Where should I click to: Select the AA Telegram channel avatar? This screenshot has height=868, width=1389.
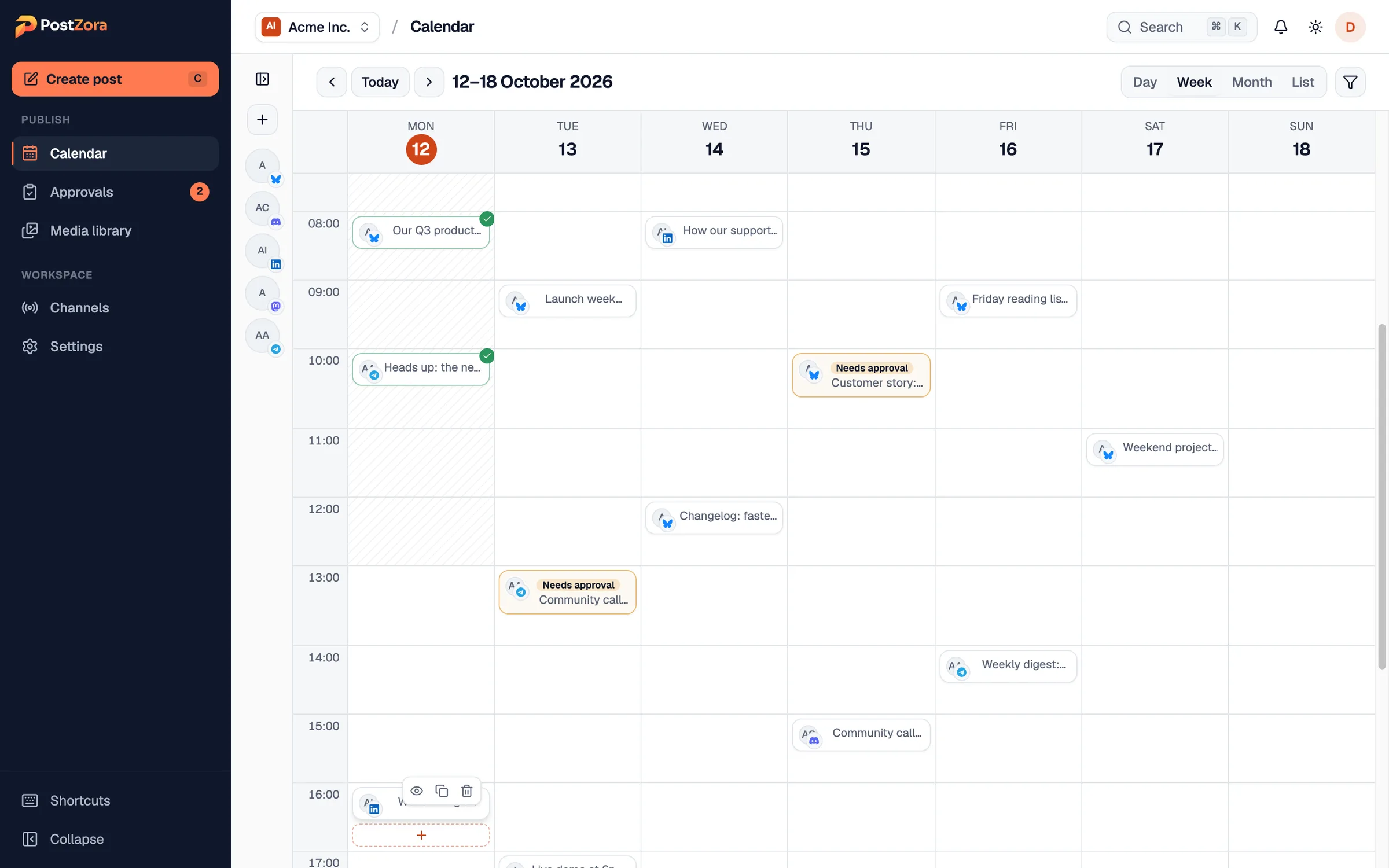262,335
